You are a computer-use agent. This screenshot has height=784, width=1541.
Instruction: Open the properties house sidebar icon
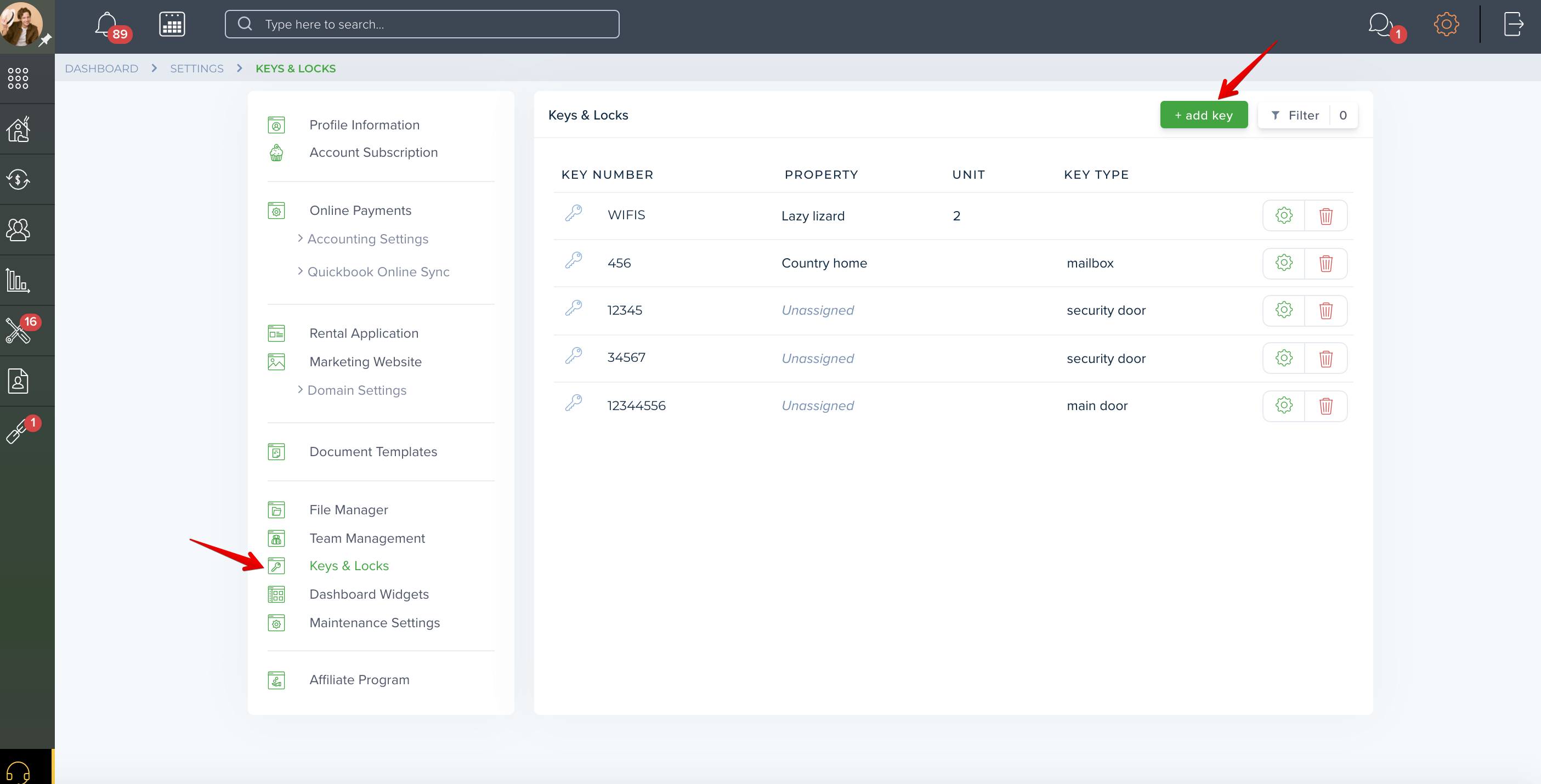point(18,129)
